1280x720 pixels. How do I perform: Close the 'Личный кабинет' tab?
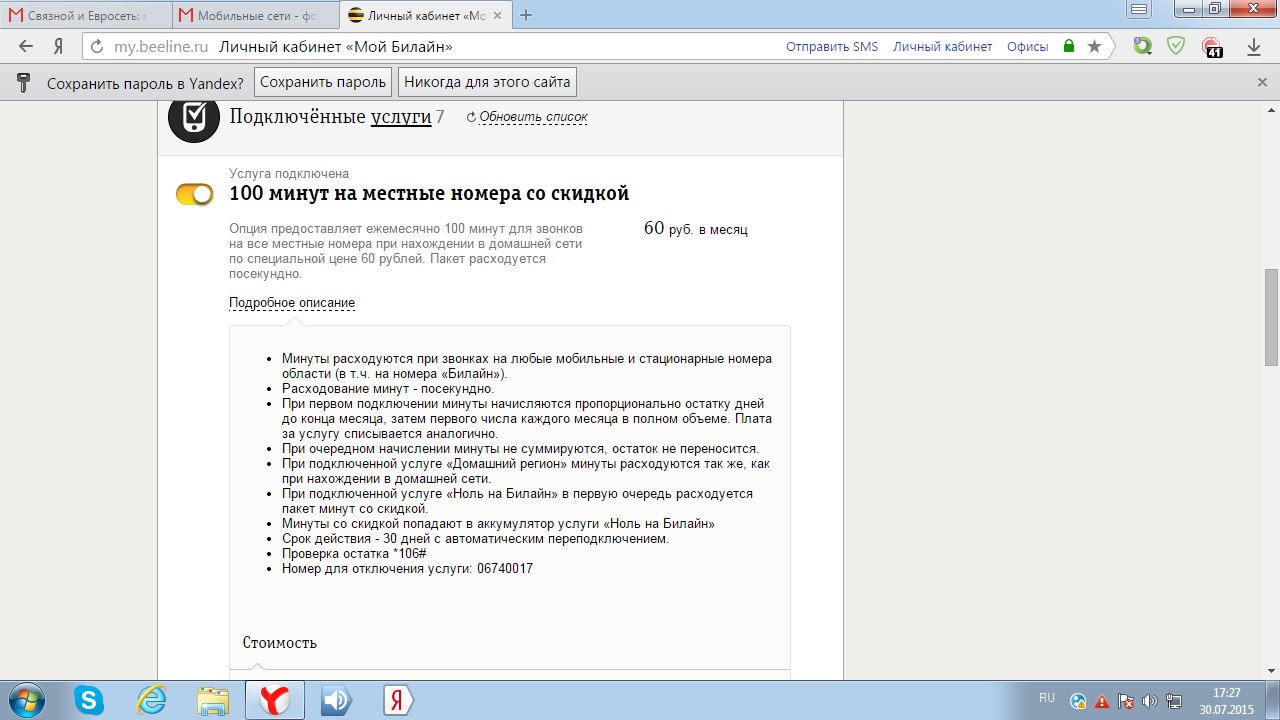(497, 16)
